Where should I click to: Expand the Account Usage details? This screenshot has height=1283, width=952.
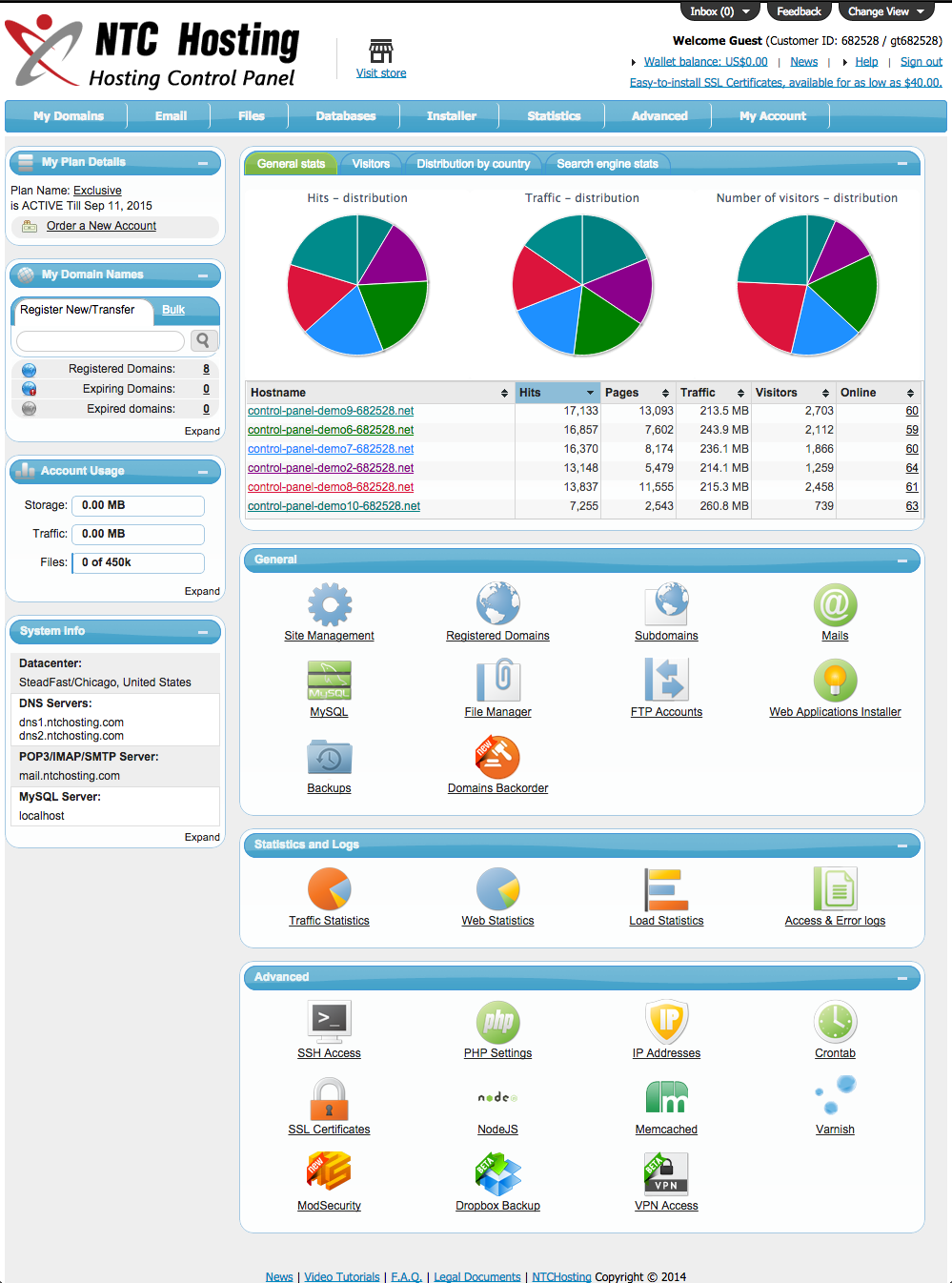(202, 591)
